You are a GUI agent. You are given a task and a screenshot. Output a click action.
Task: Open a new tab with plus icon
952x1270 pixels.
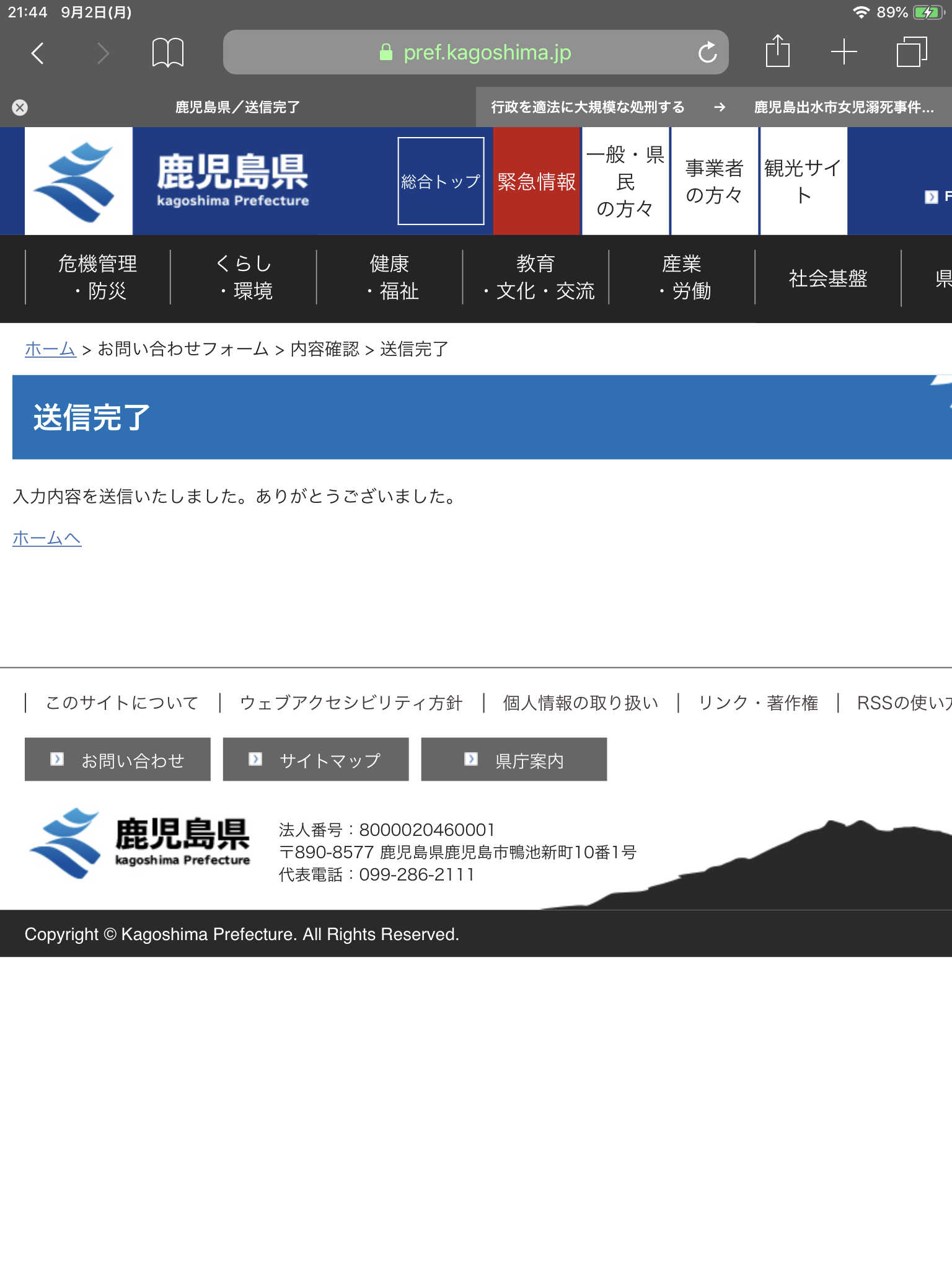[x=844, y=52]
